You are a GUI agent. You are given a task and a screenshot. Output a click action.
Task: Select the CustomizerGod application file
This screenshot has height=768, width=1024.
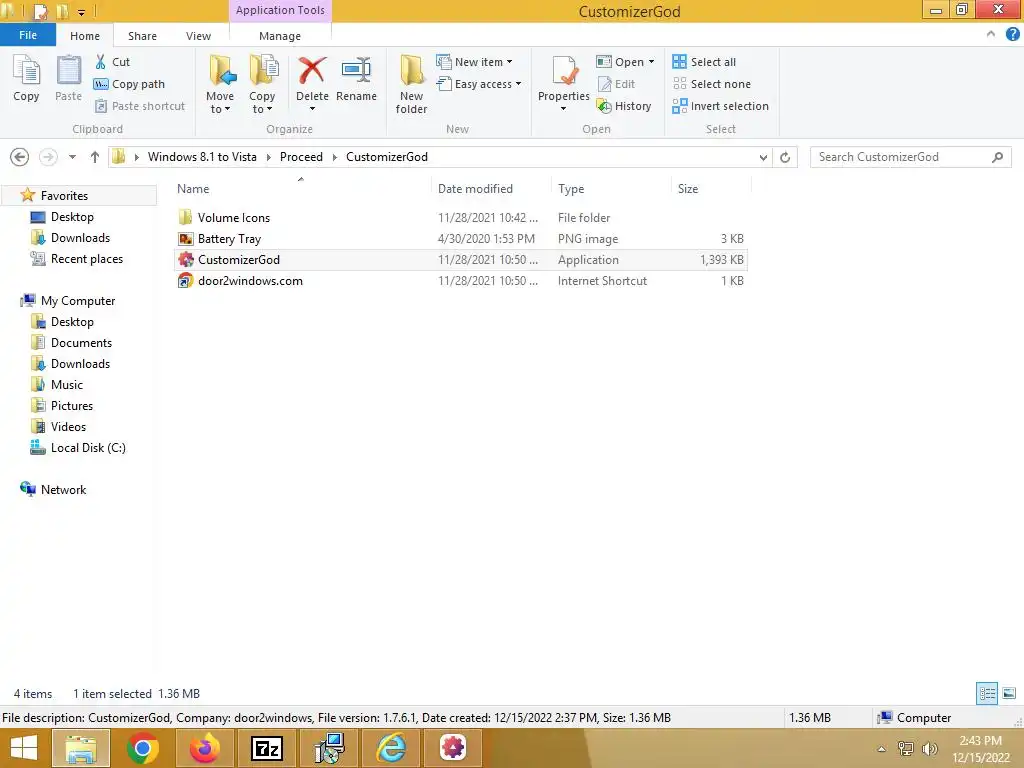pos(461,259)
